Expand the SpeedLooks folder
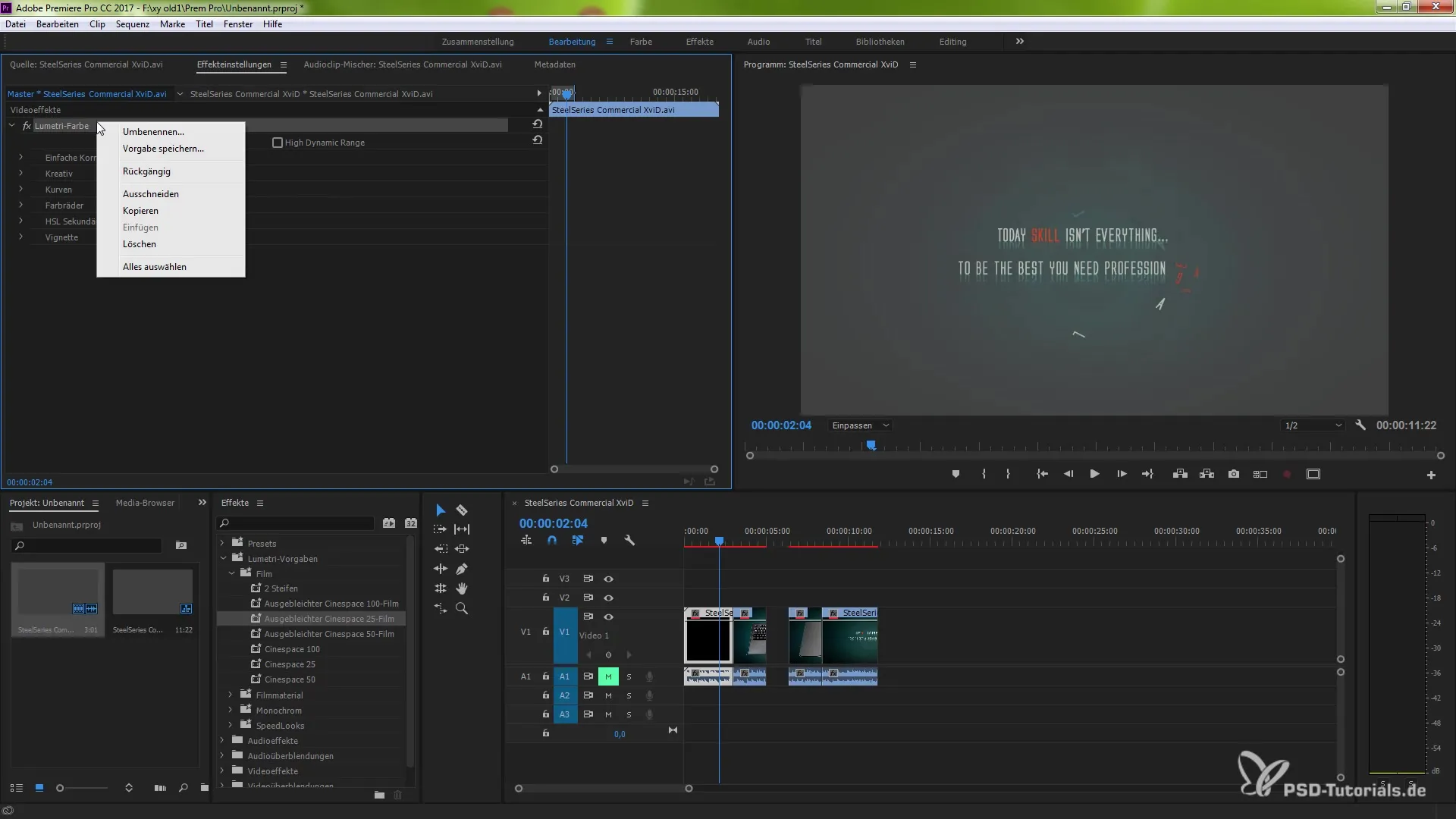Screen dimensions: 1456x819 pos(231,725)
